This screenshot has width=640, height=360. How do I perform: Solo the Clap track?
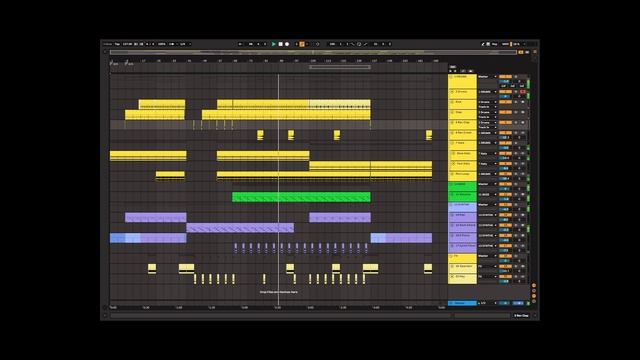(516, 112)
